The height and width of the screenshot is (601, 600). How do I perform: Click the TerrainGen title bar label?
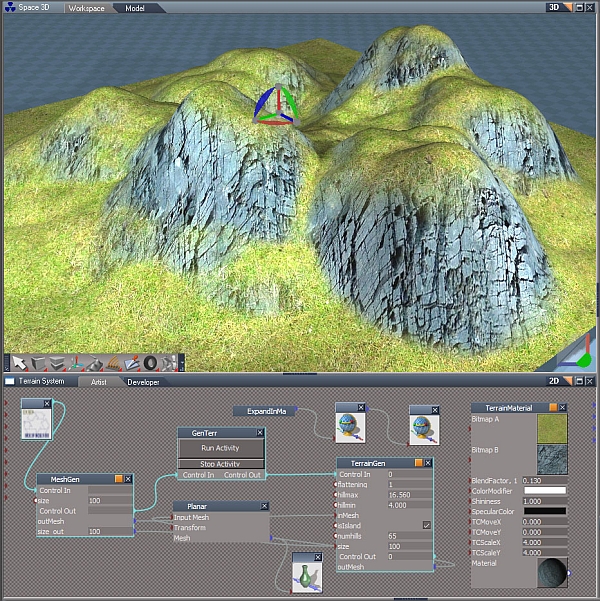(x=368, y=463)
